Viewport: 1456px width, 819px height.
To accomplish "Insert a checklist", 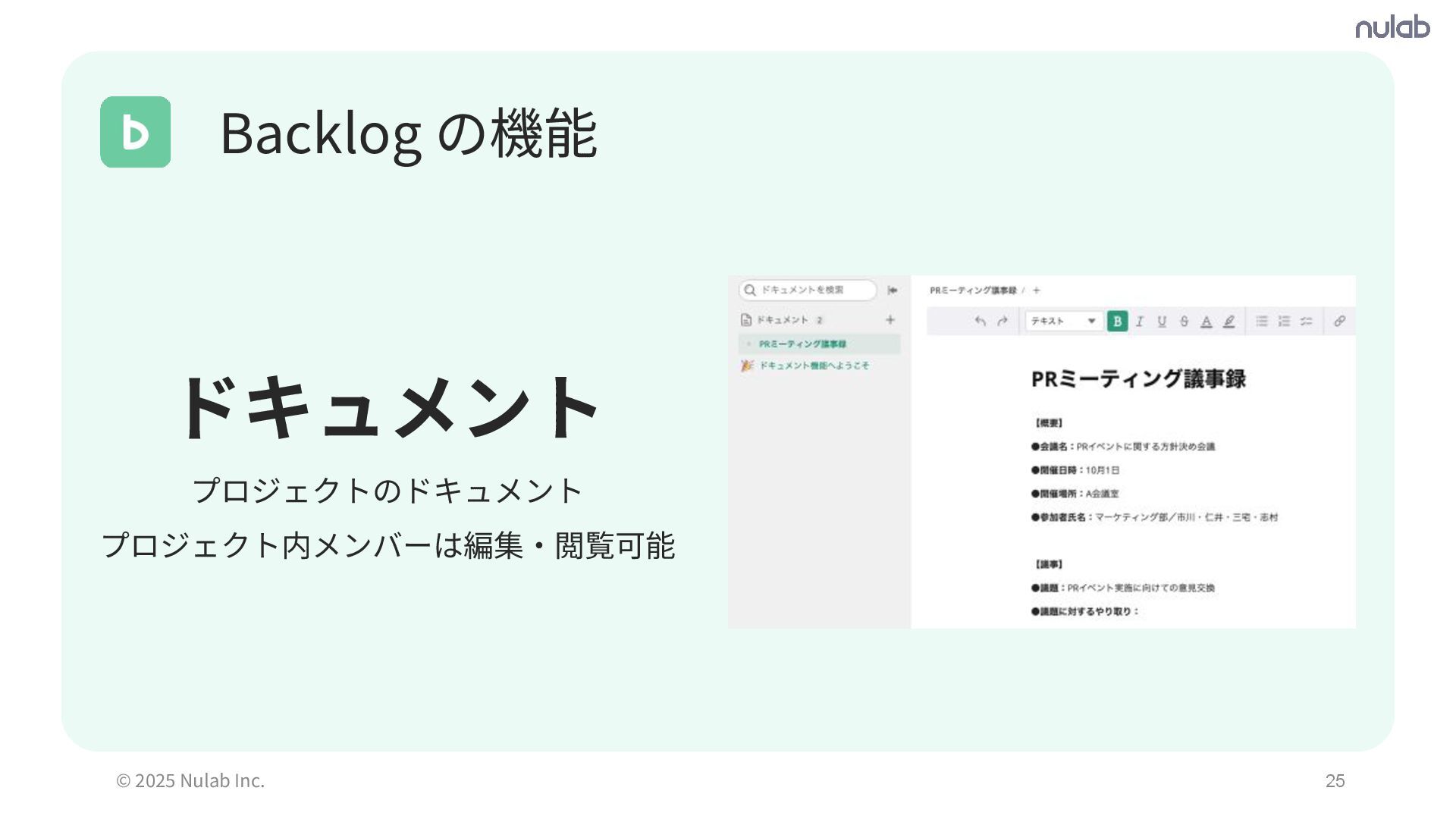I will [1306, 321].
